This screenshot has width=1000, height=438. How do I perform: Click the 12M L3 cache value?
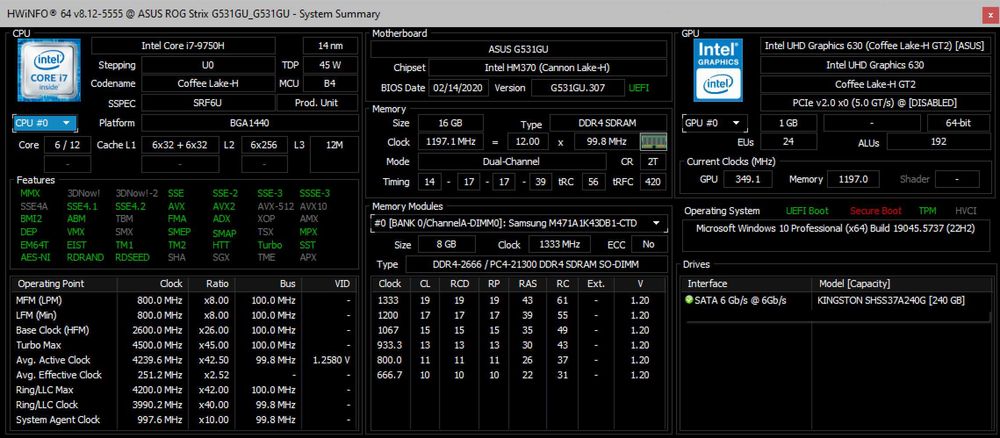pos(334,145)
